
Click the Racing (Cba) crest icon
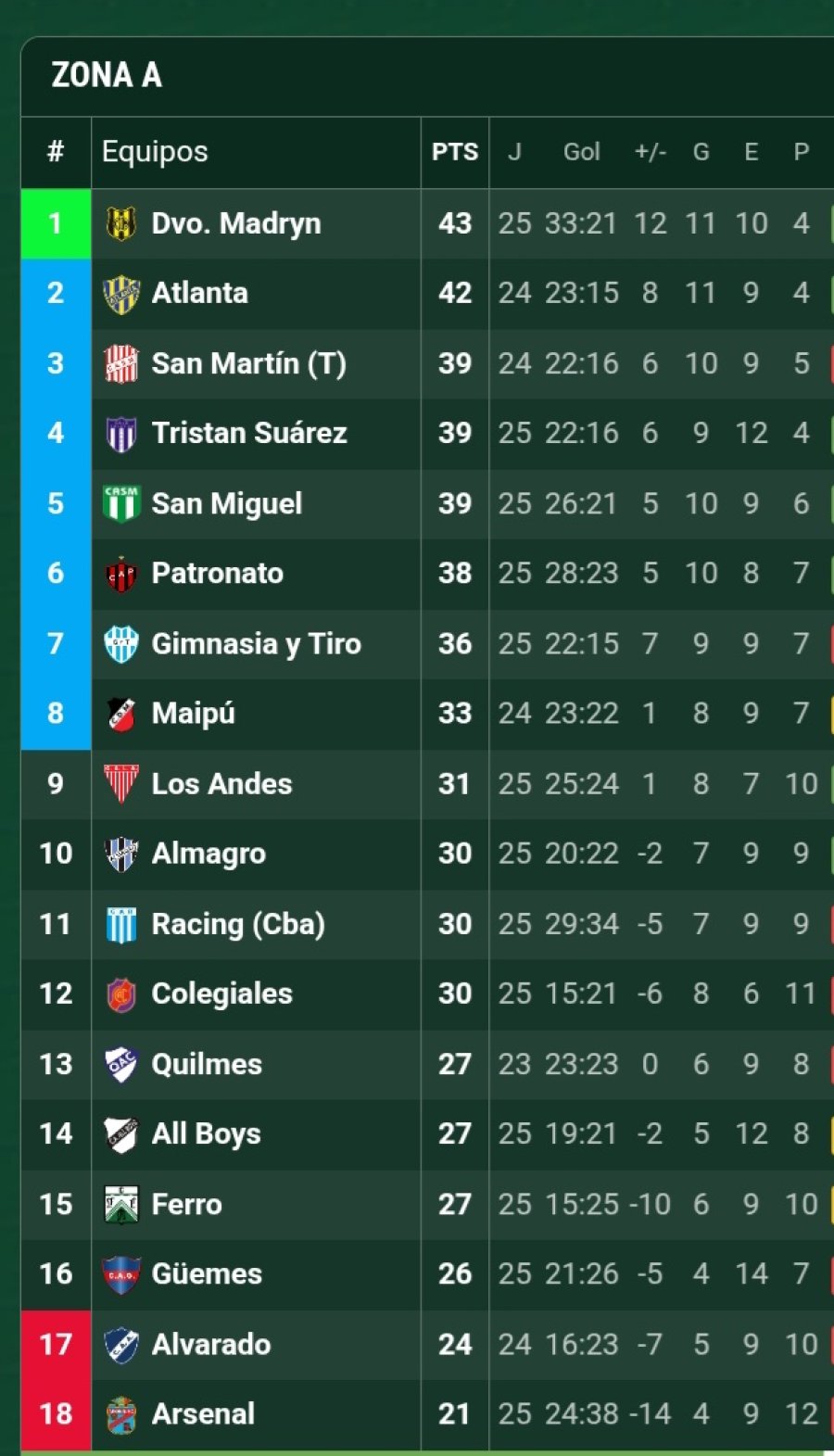click(x=121, y=924)
